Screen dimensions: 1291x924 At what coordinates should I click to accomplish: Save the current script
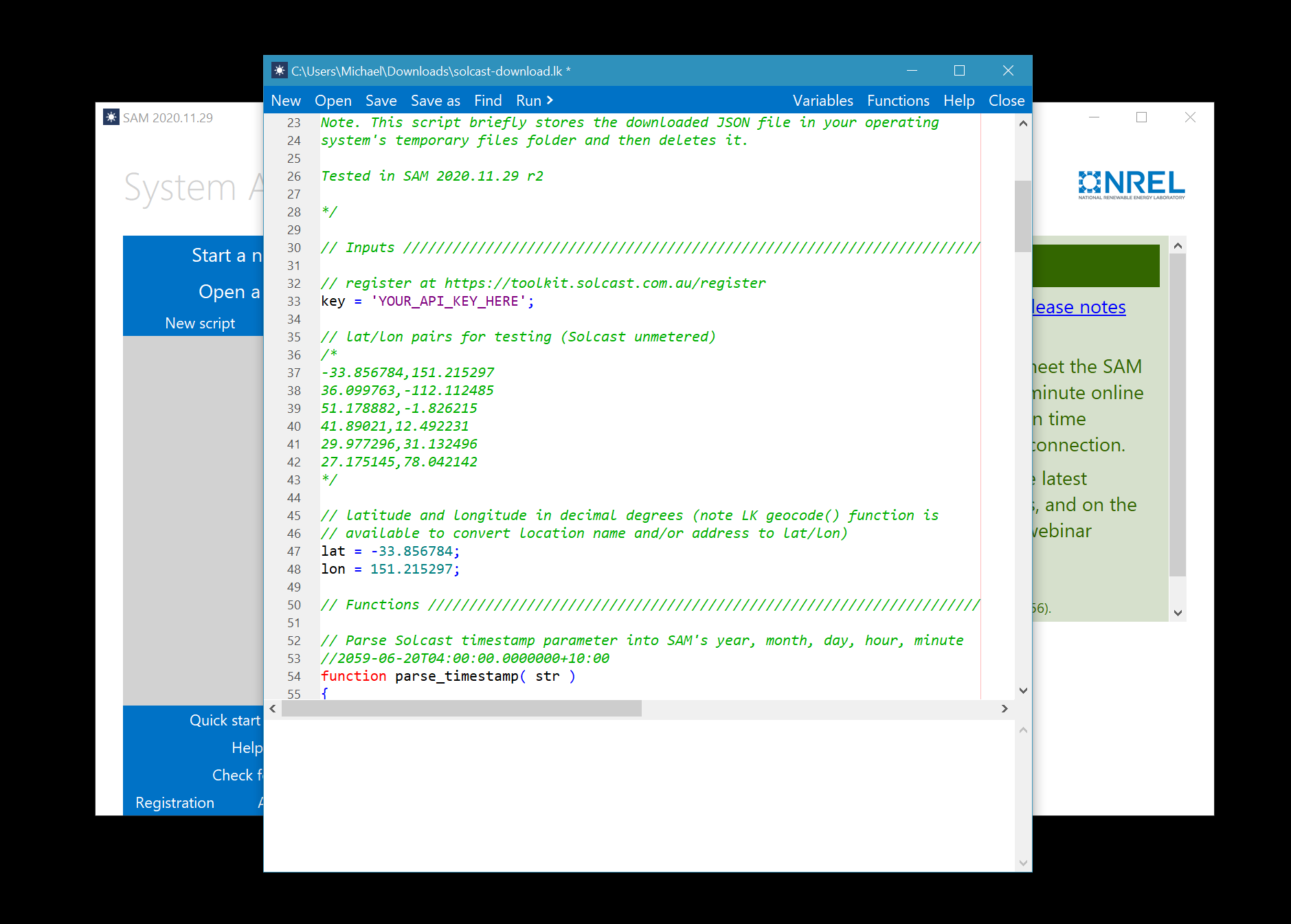(381, 100)
